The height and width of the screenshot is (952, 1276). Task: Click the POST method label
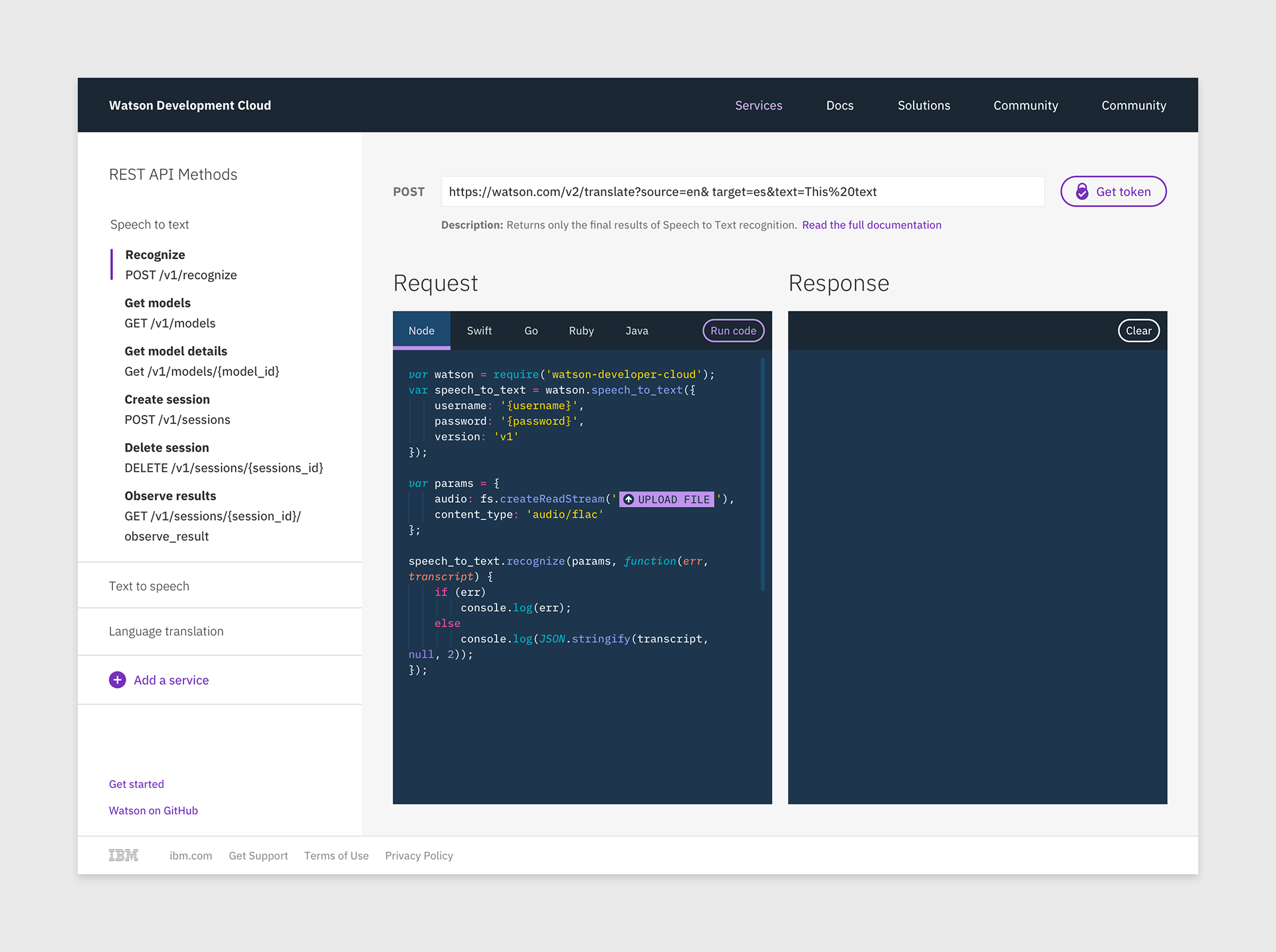coord(409,191)
